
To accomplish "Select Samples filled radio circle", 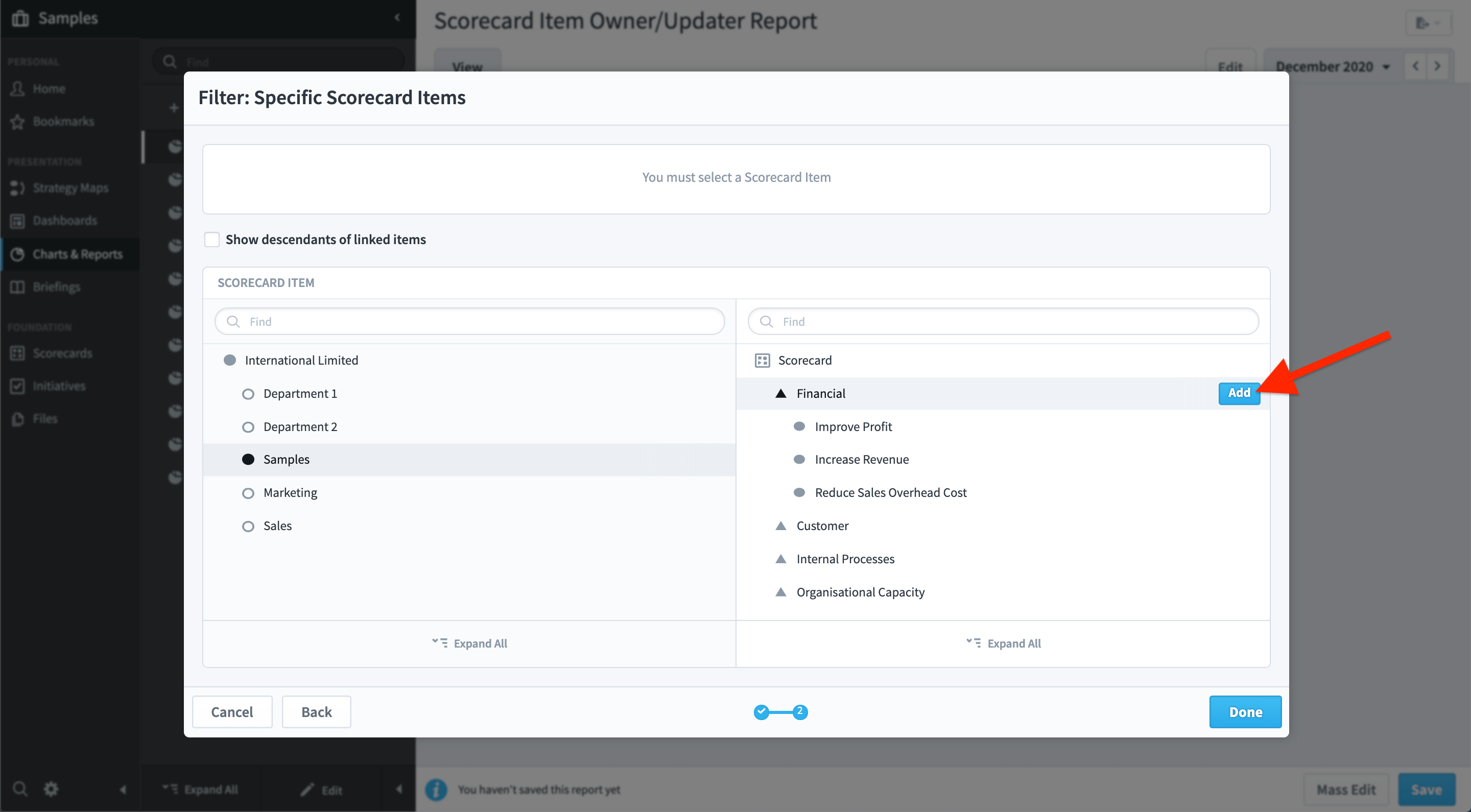I will point(248,460).
